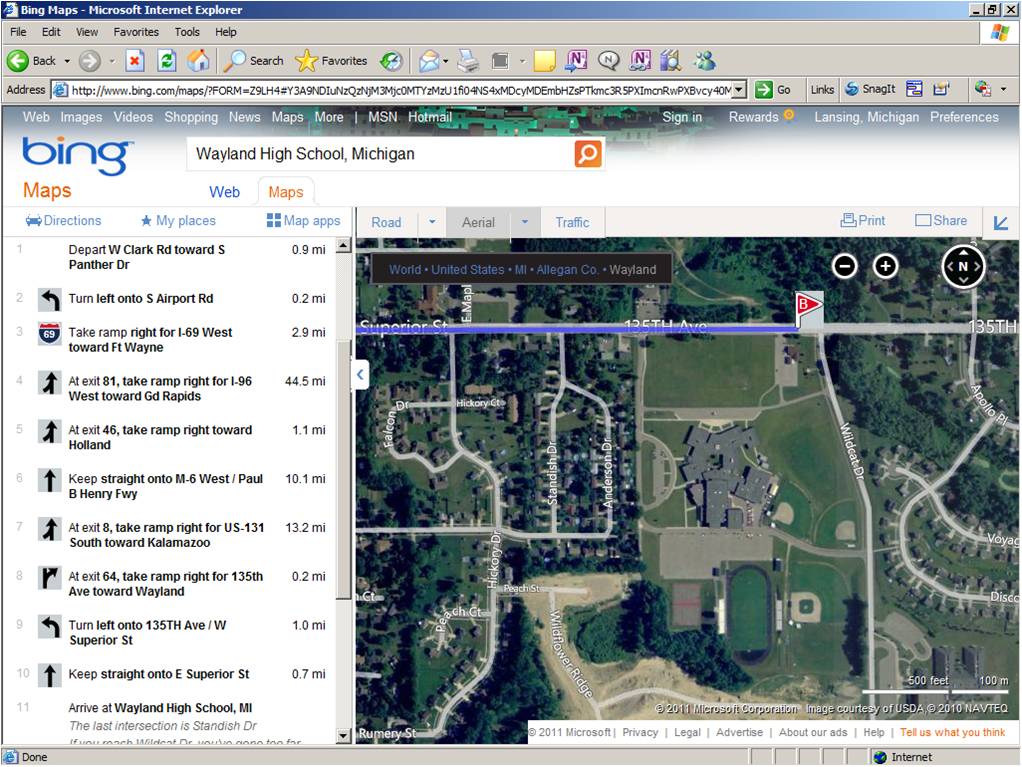Viewport: 1022px width, 767px height.
Task: Click the printer icon in IE toolbar
Action: click(x=468, y=61)
